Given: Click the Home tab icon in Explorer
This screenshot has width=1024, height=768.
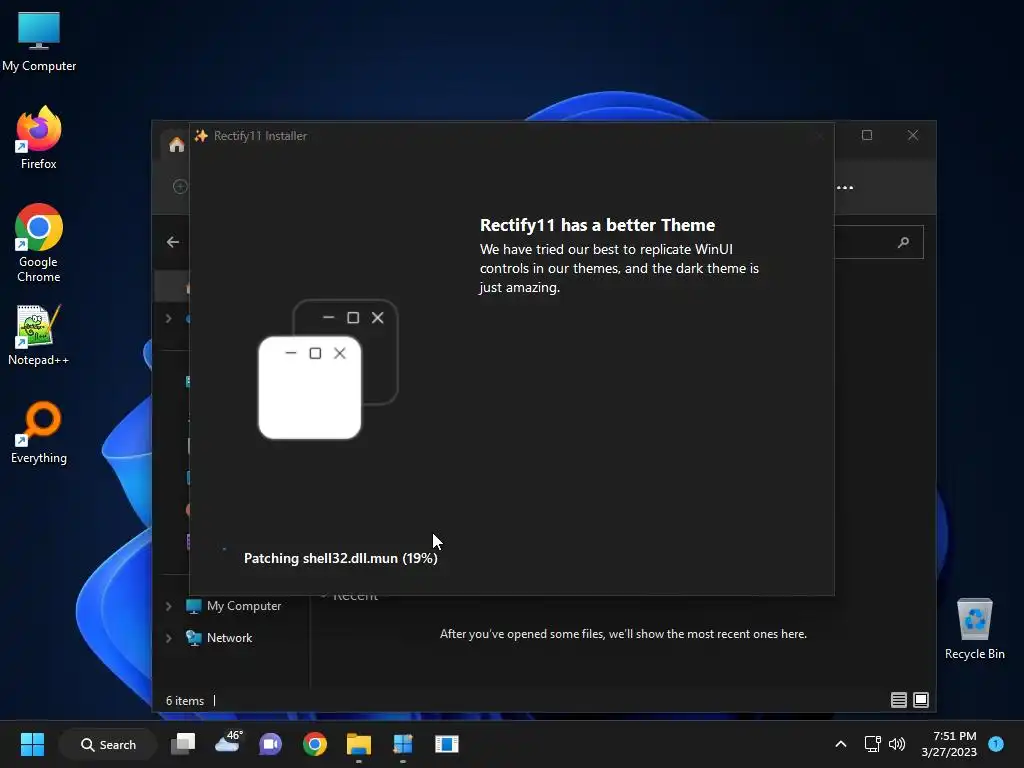Looking at the screenshot, I should (x=176, y=145).
